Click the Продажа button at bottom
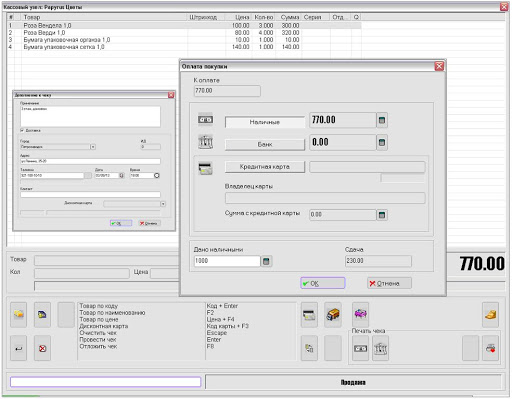Image resolution: width=512 pixels, height=399 pixels. point(353,382)
